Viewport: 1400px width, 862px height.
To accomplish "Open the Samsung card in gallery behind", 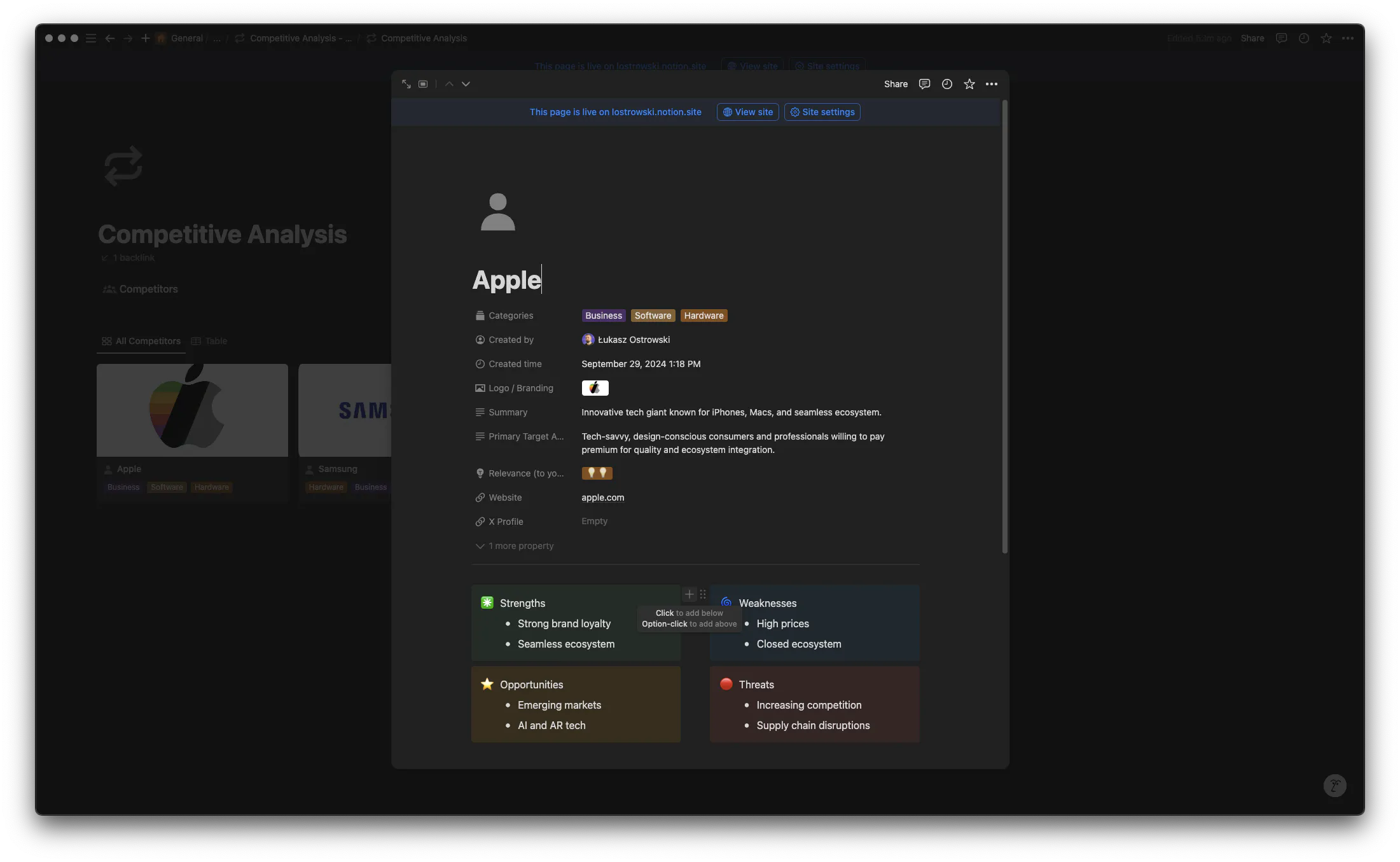I will [x=345, y=433].
